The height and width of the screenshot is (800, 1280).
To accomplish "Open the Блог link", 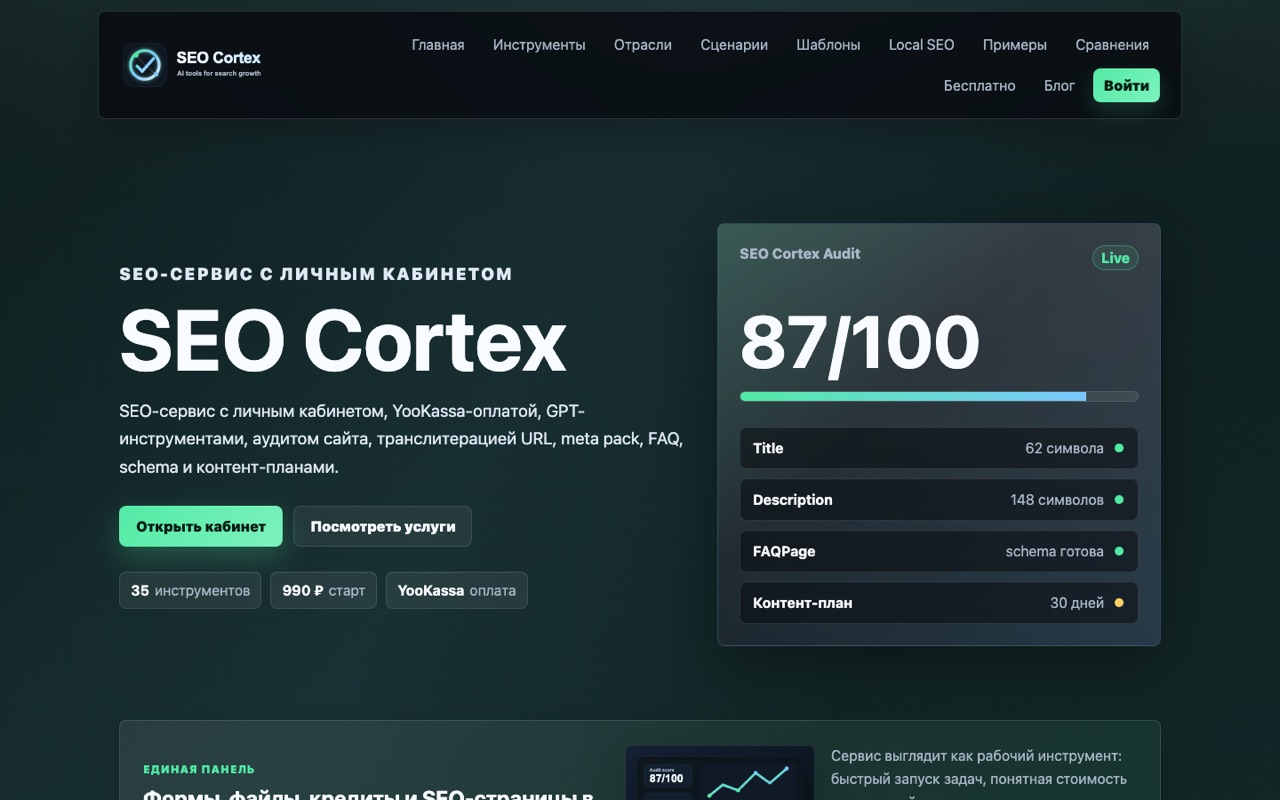I will [1059, 86].
